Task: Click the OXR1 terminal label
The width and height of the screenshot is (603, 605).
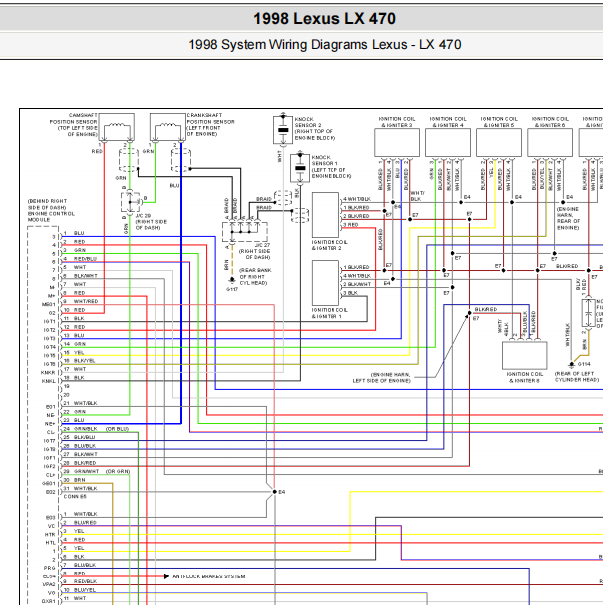Action: point(49,601)
